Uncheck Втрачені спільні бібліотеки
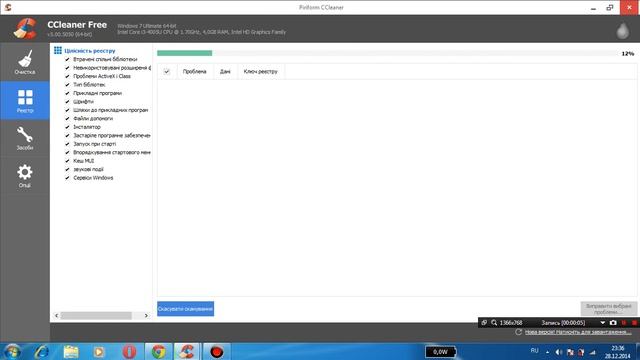The width and height of the screenshot is (640, 360). point(67,59)
